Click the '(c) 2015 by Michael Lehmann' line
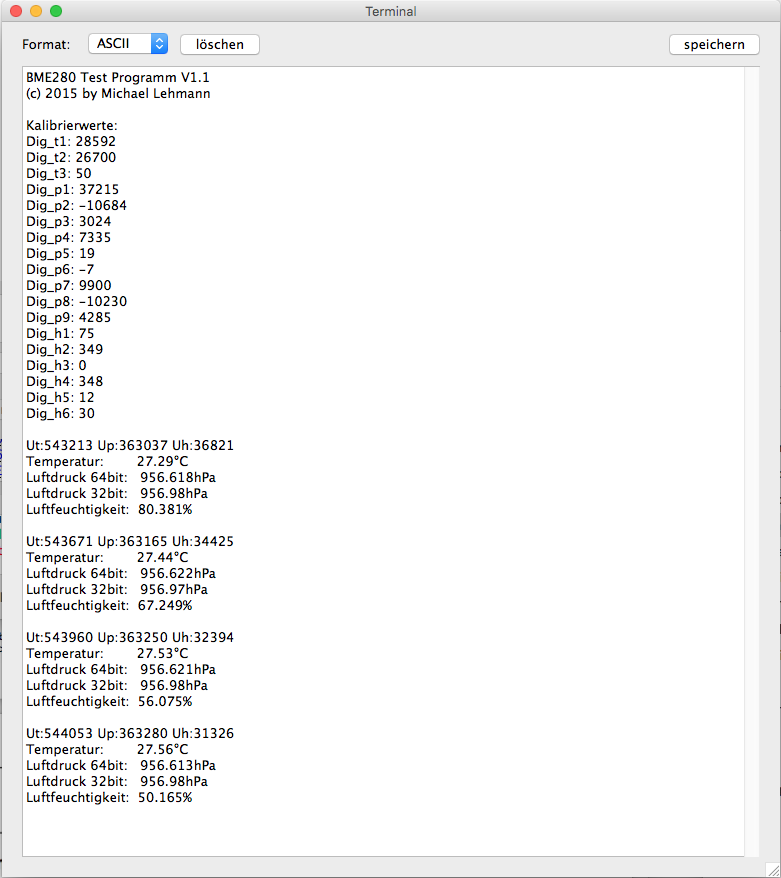The image size is (781, 878). point(118,94)
